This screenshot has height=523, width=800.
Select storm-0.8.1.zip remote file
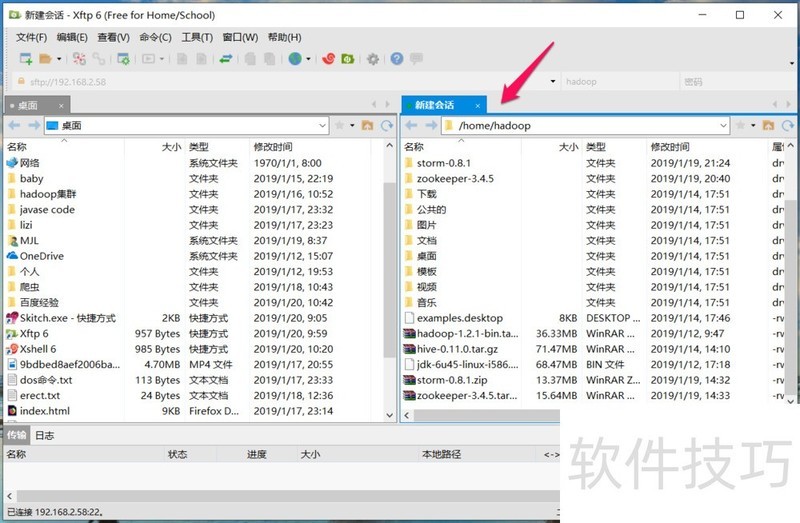coord(452,380)
